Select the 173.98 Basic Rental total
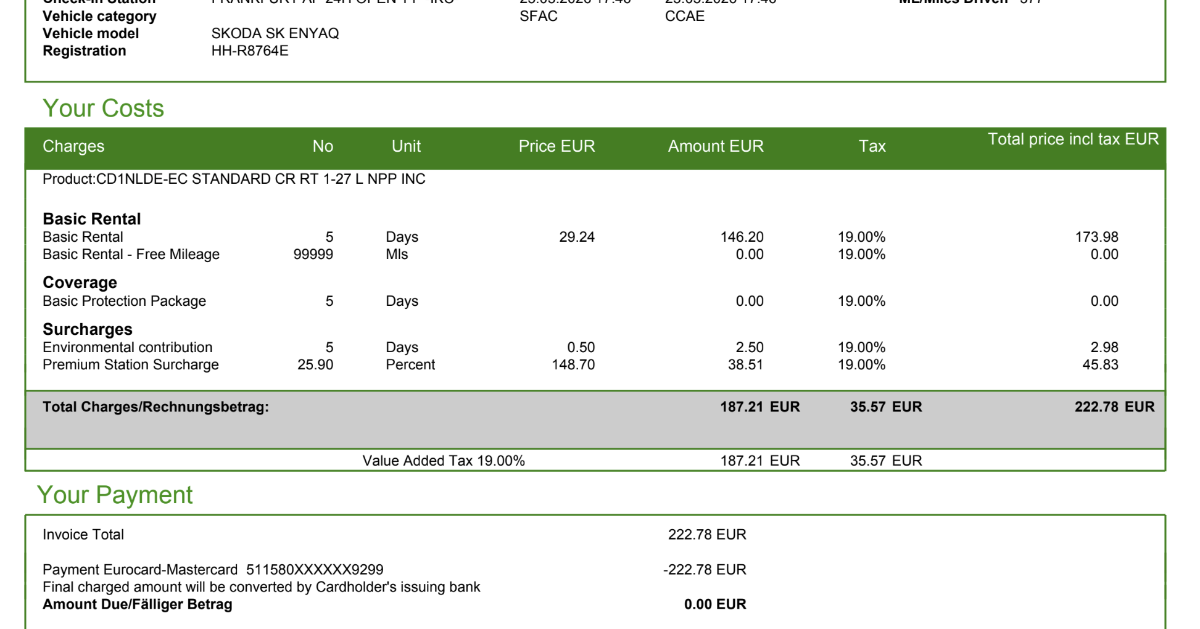The height and width of the screenshot is (629, 1200). 1096,237
